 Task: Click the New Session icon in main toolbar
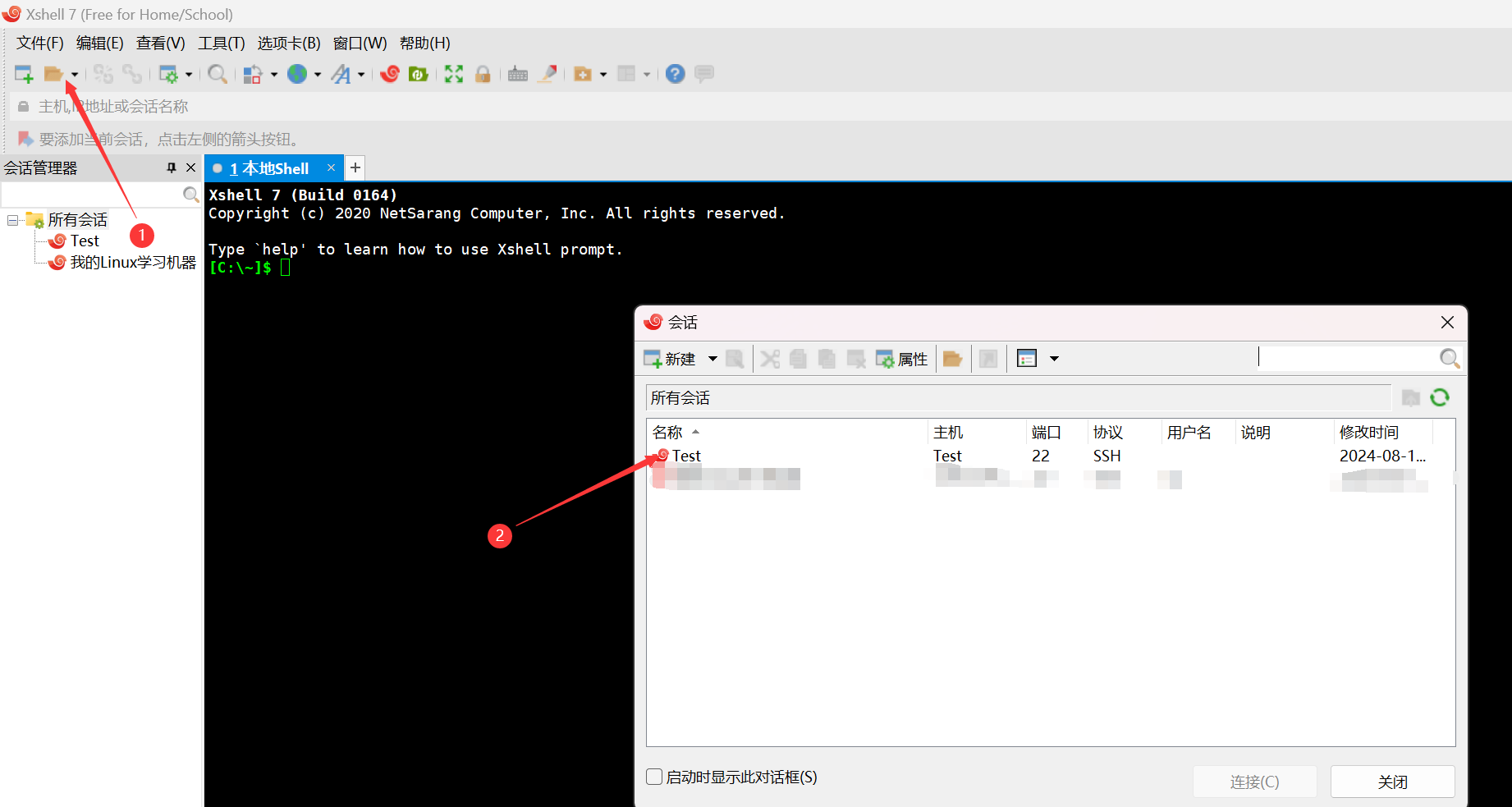coord(24,74)
